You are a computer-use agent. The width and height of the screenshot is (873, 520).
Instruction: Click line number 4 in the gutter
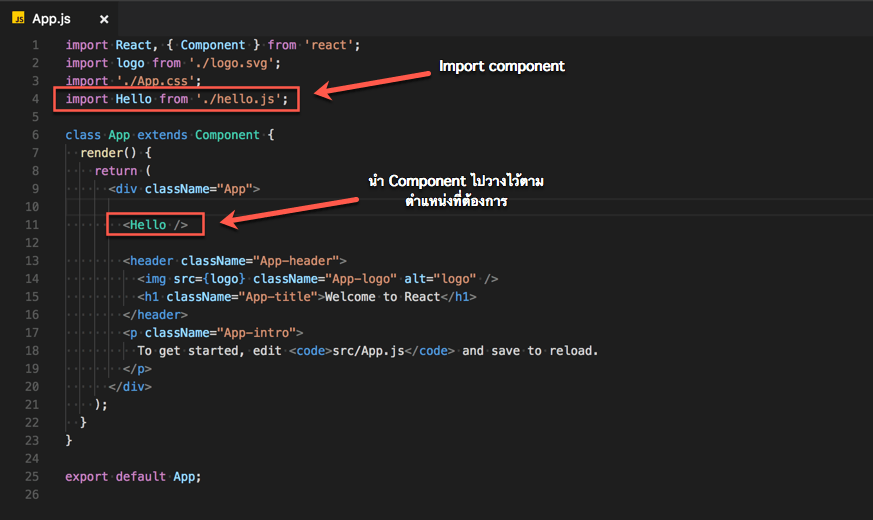(35, 99)
